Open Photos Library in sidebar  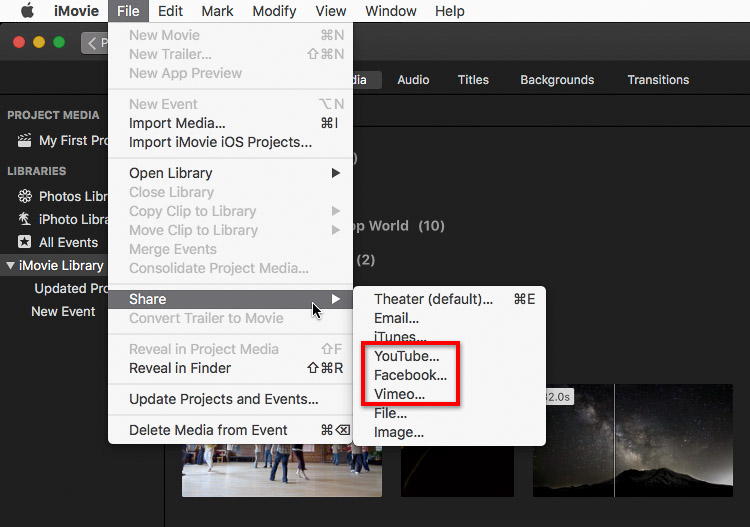click(74, 197)
